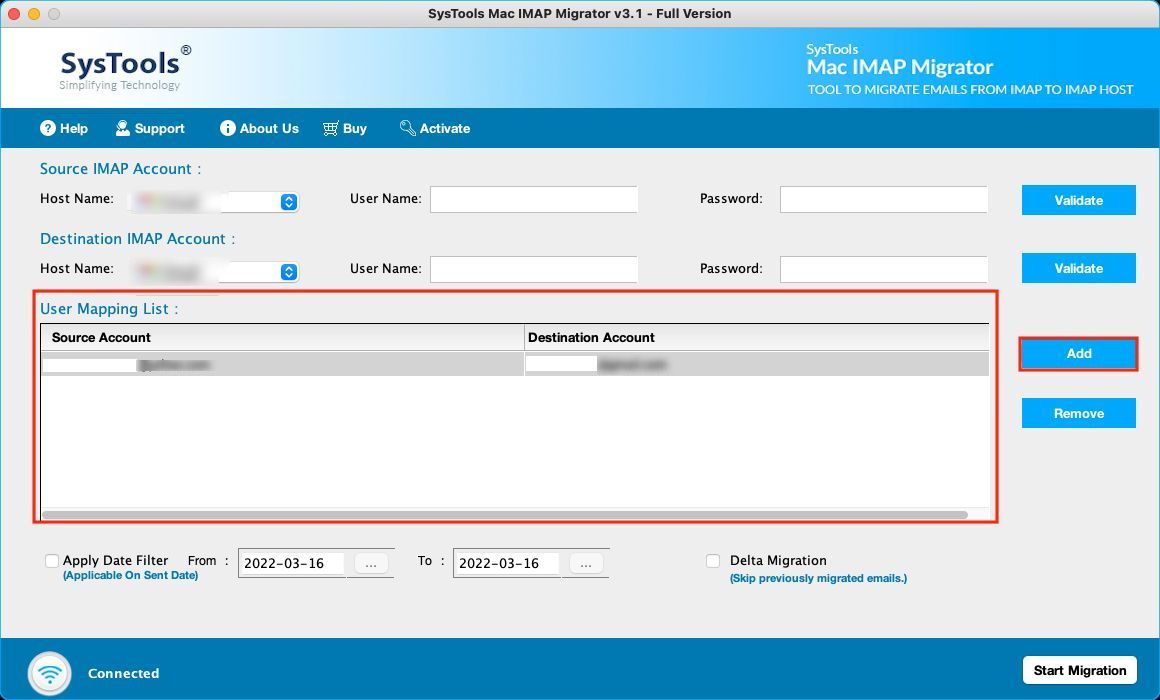Select the source account cell in mapping row
This screenshot has width=1160, height=700.
pyautogui.click(x=283, y=364)
